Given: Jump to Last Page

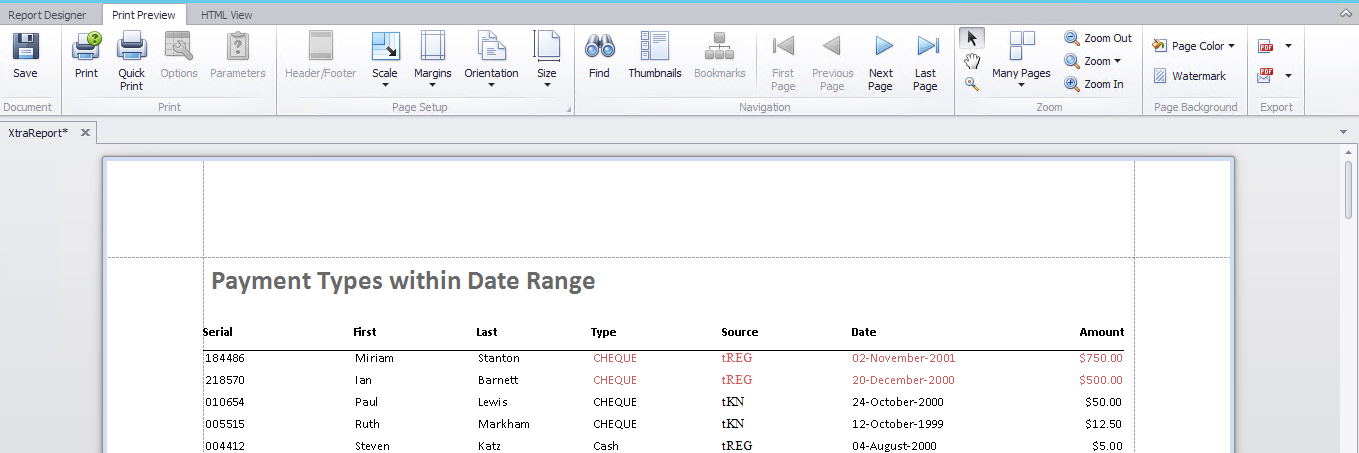Looking at the screenshot, I should [x=926, y=62].
